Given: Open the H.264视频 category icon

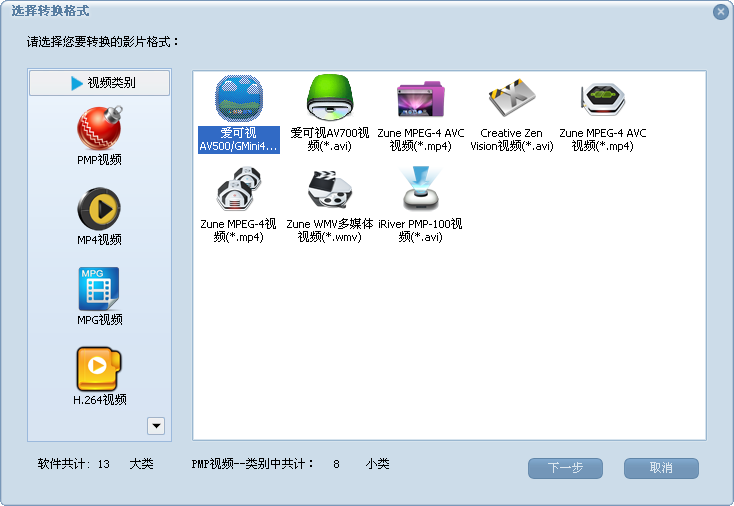Looking at the screenshot, I should (99, 368).
